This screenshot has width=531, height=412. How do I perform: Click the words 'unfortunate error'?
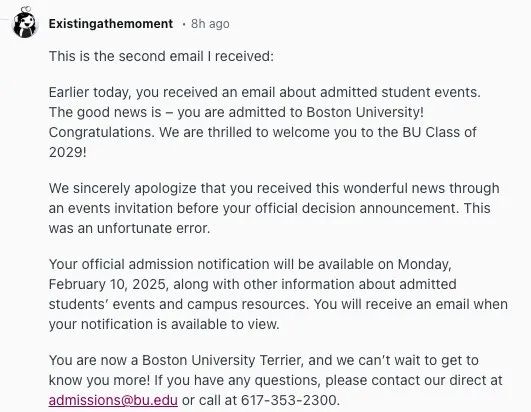point(153,228)
